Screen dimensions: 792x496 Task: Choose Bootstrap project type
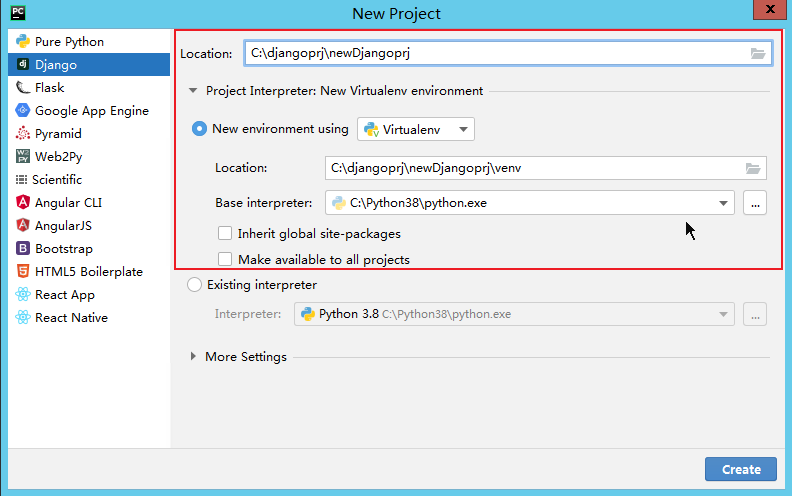[89, 248]
